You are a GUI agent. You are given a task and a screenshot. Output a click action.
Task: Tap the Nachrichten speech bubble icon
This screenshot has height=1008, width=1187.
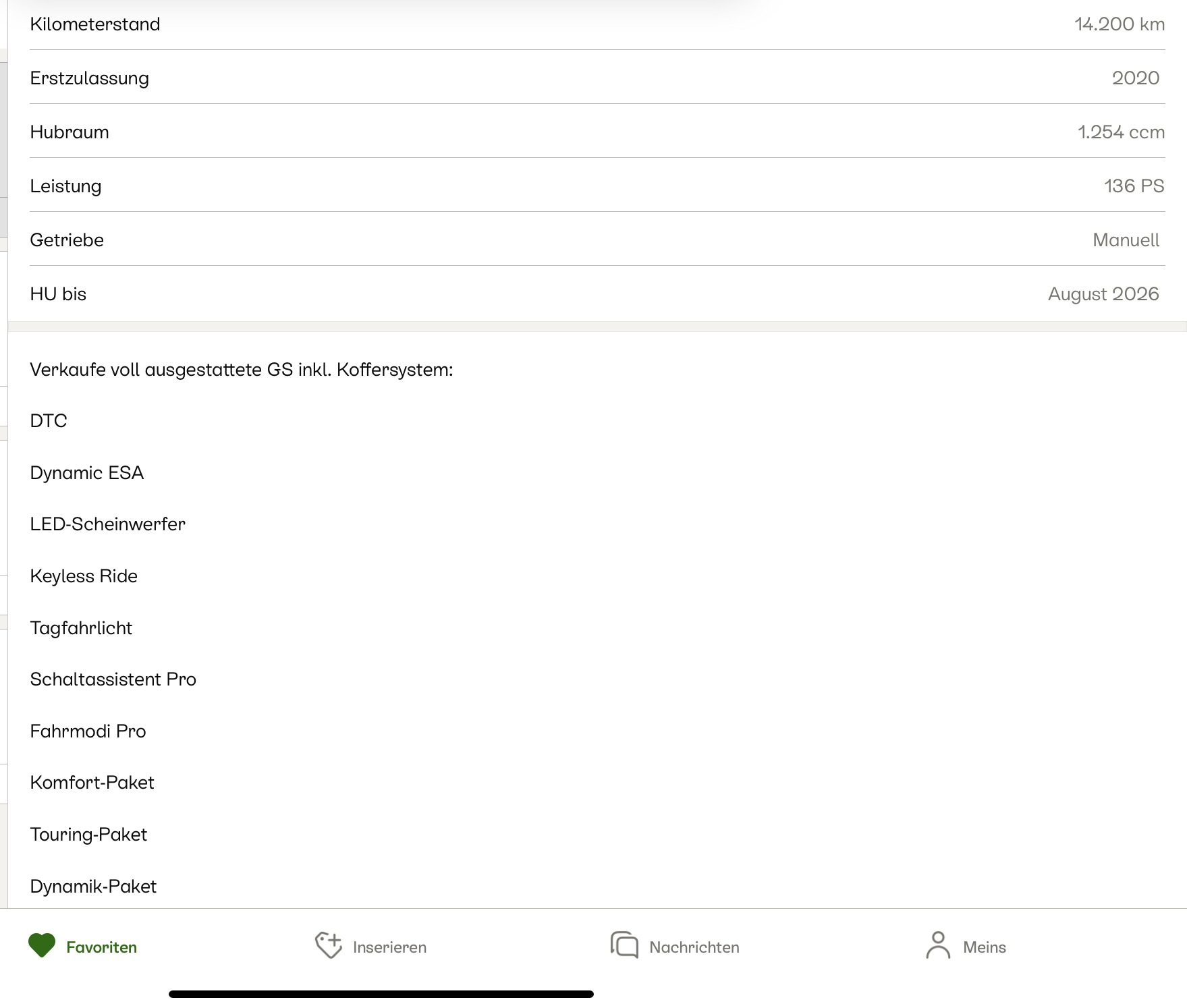[624, 945]
